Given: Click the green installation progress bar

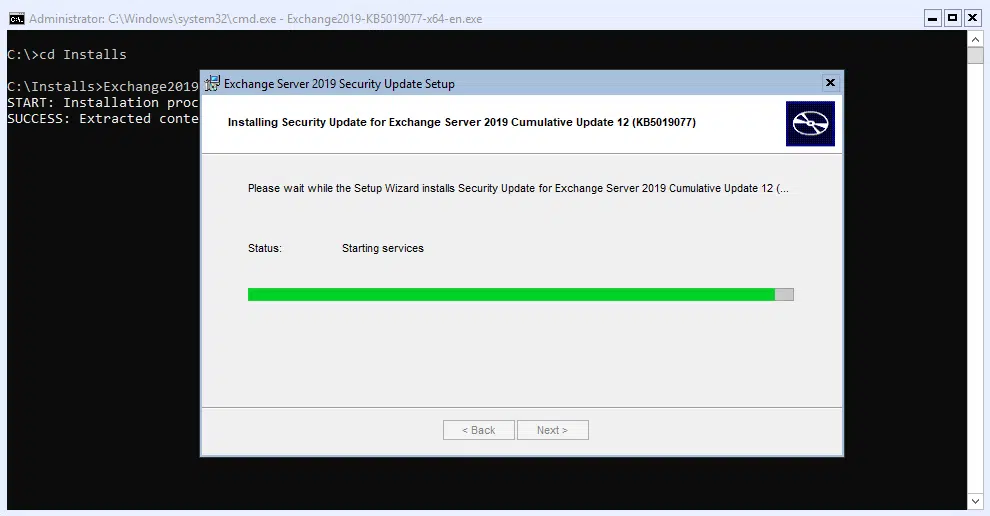Looking at the screenshot, I should coord(521,294).
